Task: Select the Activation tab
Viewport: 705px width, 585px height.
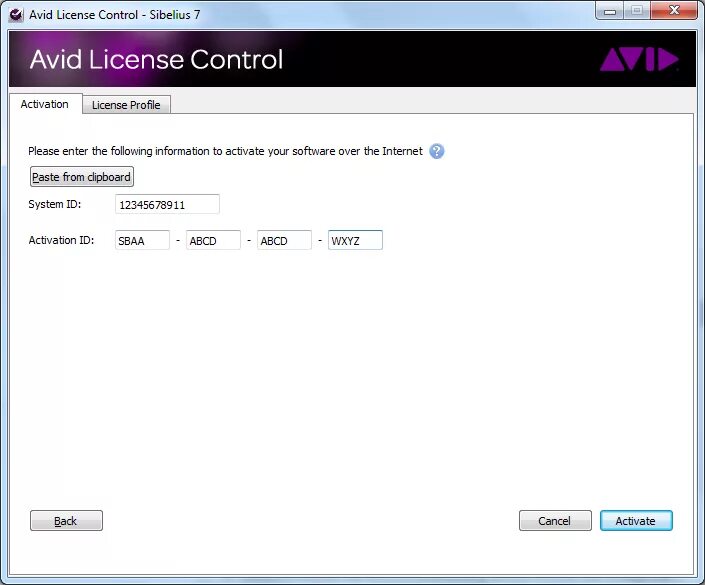Action: [45, 104]
